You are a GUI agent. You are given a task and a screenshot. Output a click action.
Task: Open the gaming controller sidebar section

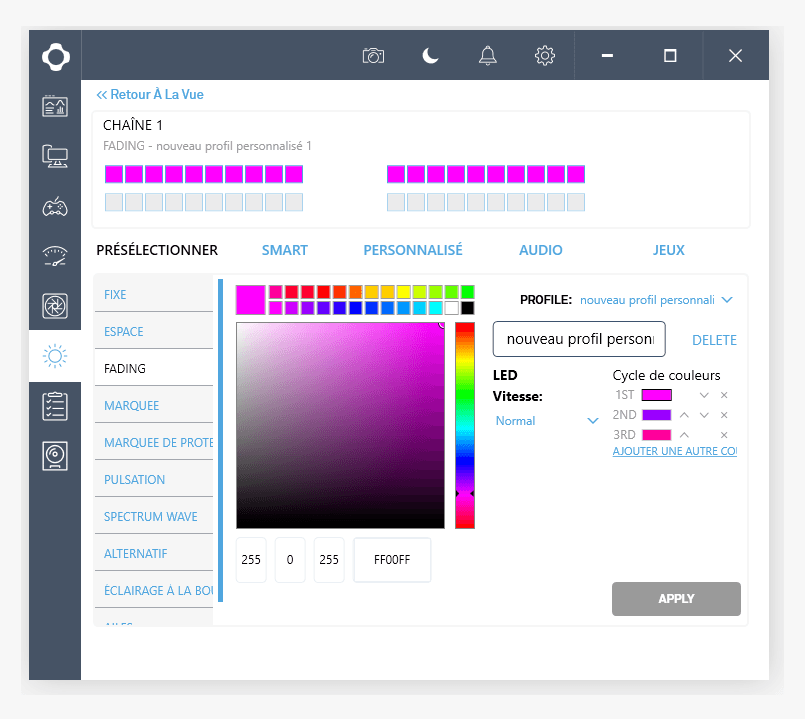[x=55, y=207]
